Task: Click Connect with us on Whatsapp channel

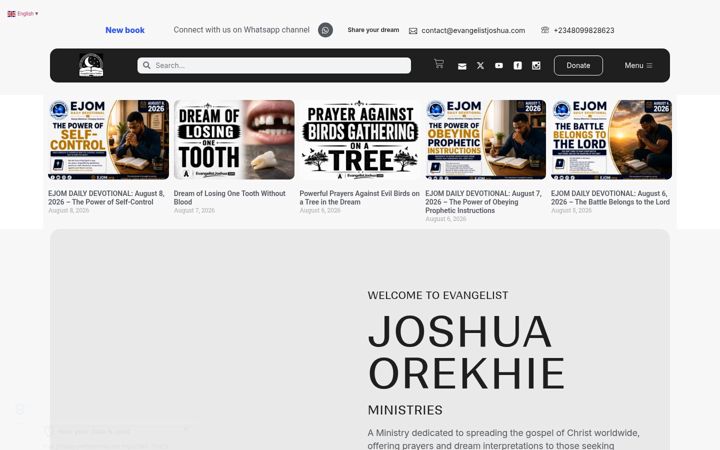Action: tap(242, 30)
